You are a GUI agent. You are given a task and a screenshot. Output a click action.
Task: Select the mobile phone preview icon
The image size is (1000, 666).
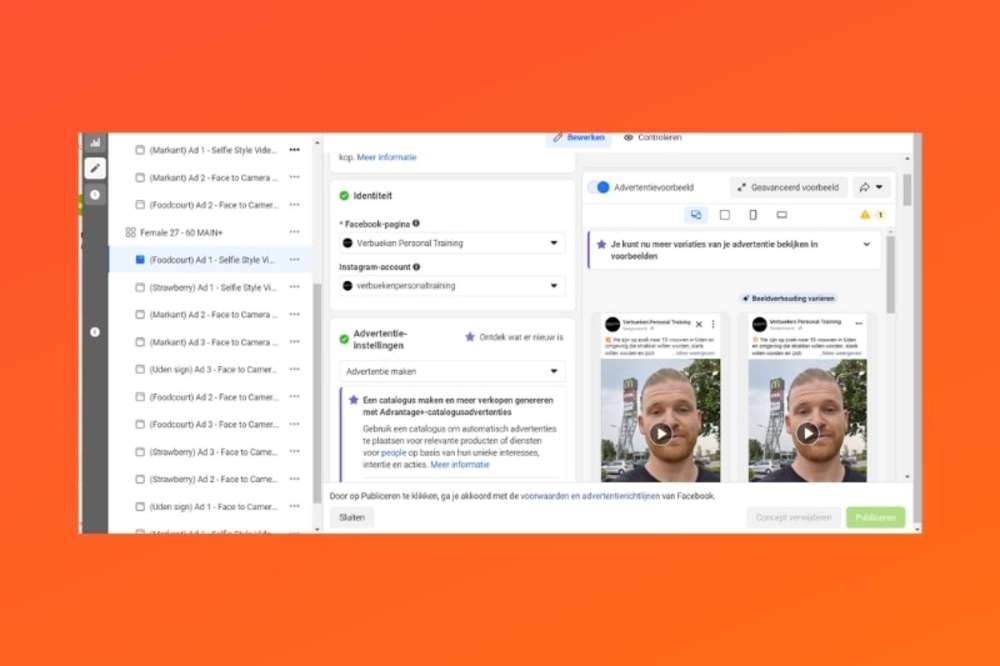(x=753, y=215)
